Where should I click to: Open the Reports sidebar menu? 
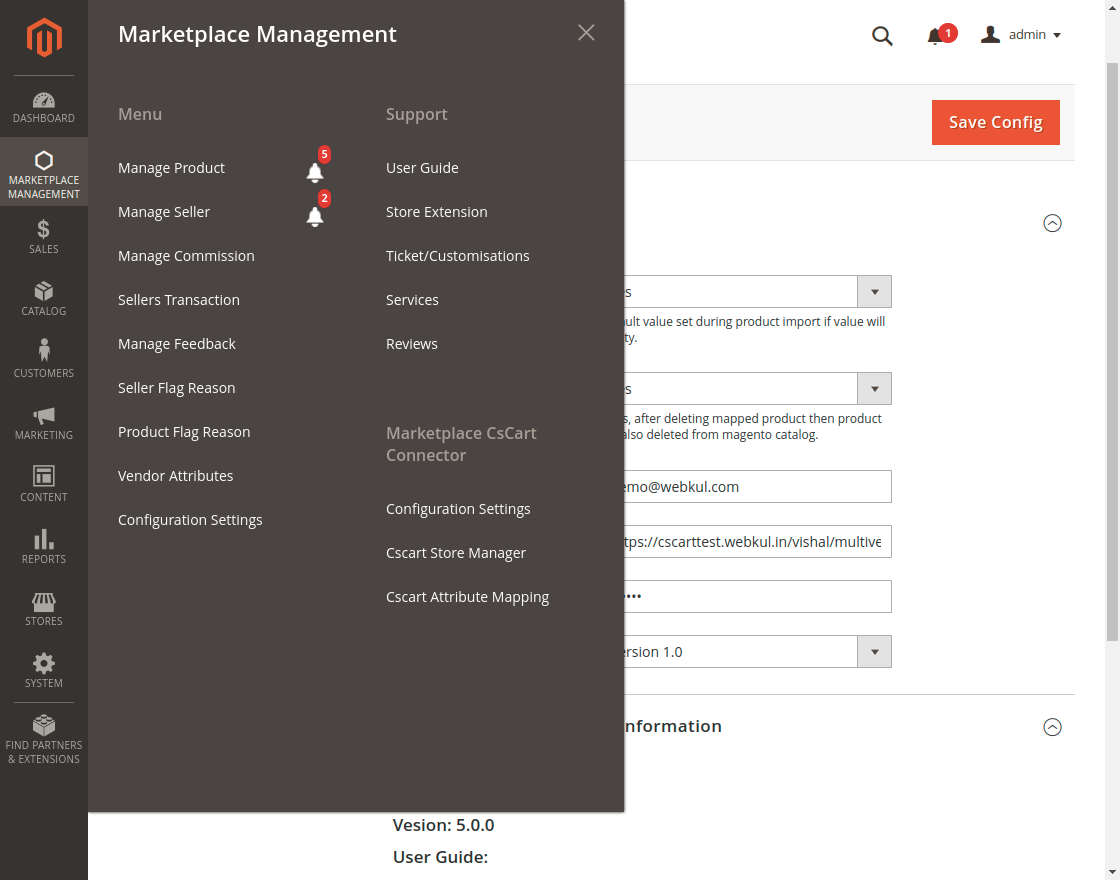coord(44,547)
